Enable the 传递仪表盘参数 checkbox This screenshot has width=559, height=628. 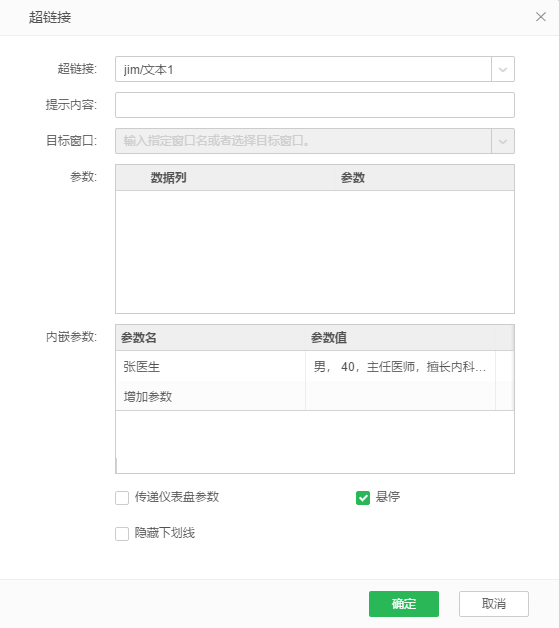pyautogui.click(x=122, y=498)
